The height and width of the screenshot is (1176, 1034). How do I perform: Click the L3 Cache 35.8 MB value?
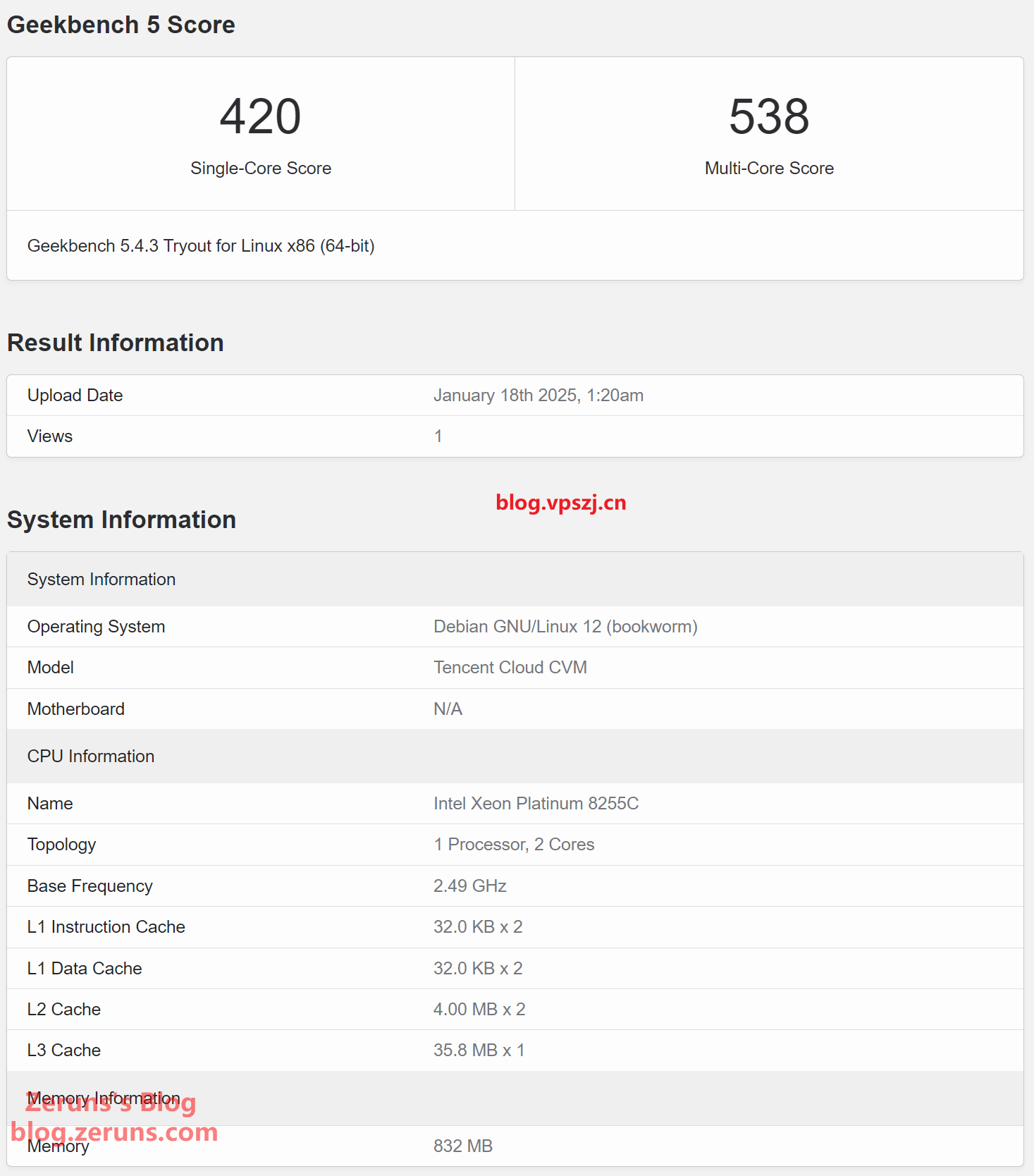pyautogui.click(x=479, y=1051)
